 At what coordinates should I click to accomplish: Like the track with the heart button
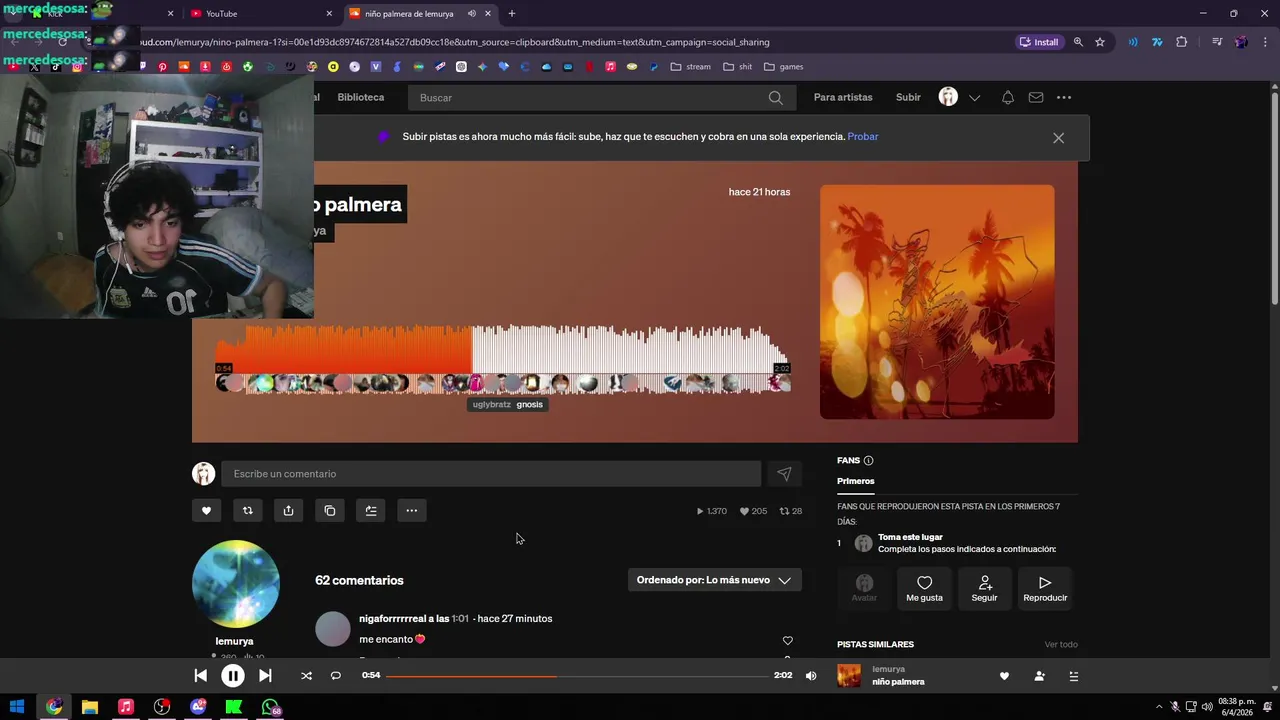point(207,511)
